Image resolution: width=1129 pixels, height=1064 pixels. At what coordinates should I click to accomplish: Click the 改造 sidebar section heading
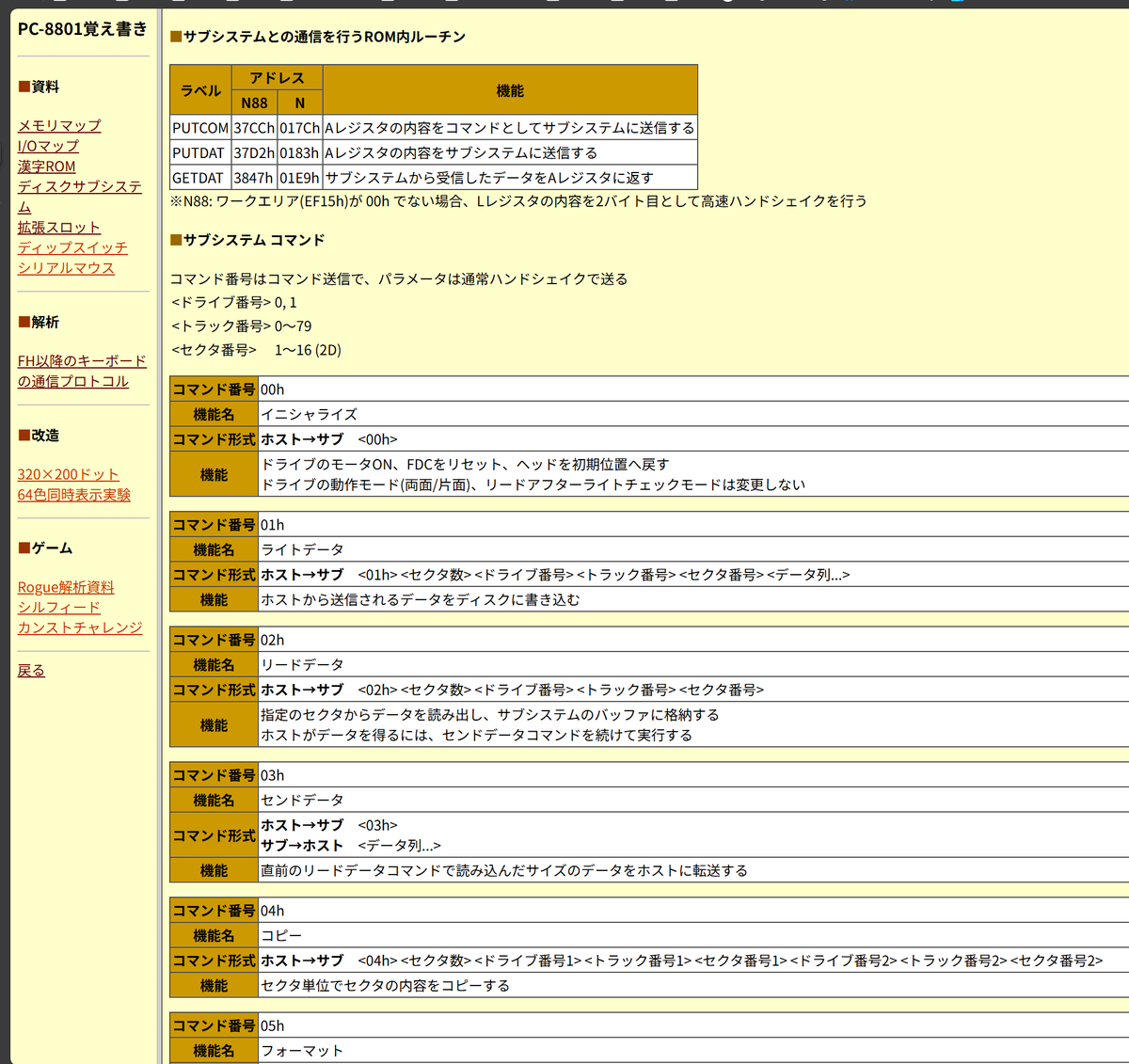click(x=39, y=436)
